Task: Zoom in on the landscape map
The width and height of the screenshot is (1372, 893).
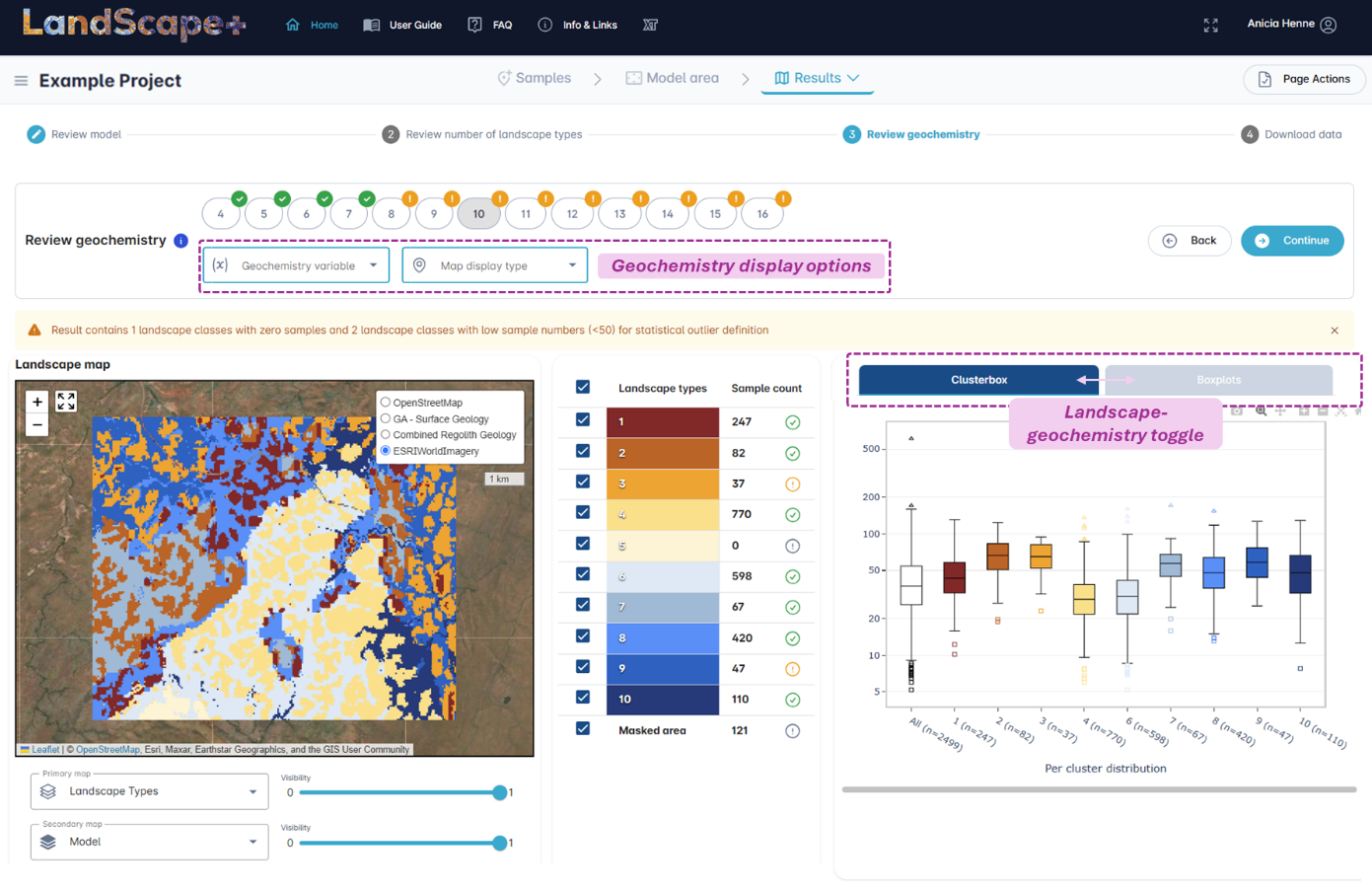Action: [x=37, y=402]
